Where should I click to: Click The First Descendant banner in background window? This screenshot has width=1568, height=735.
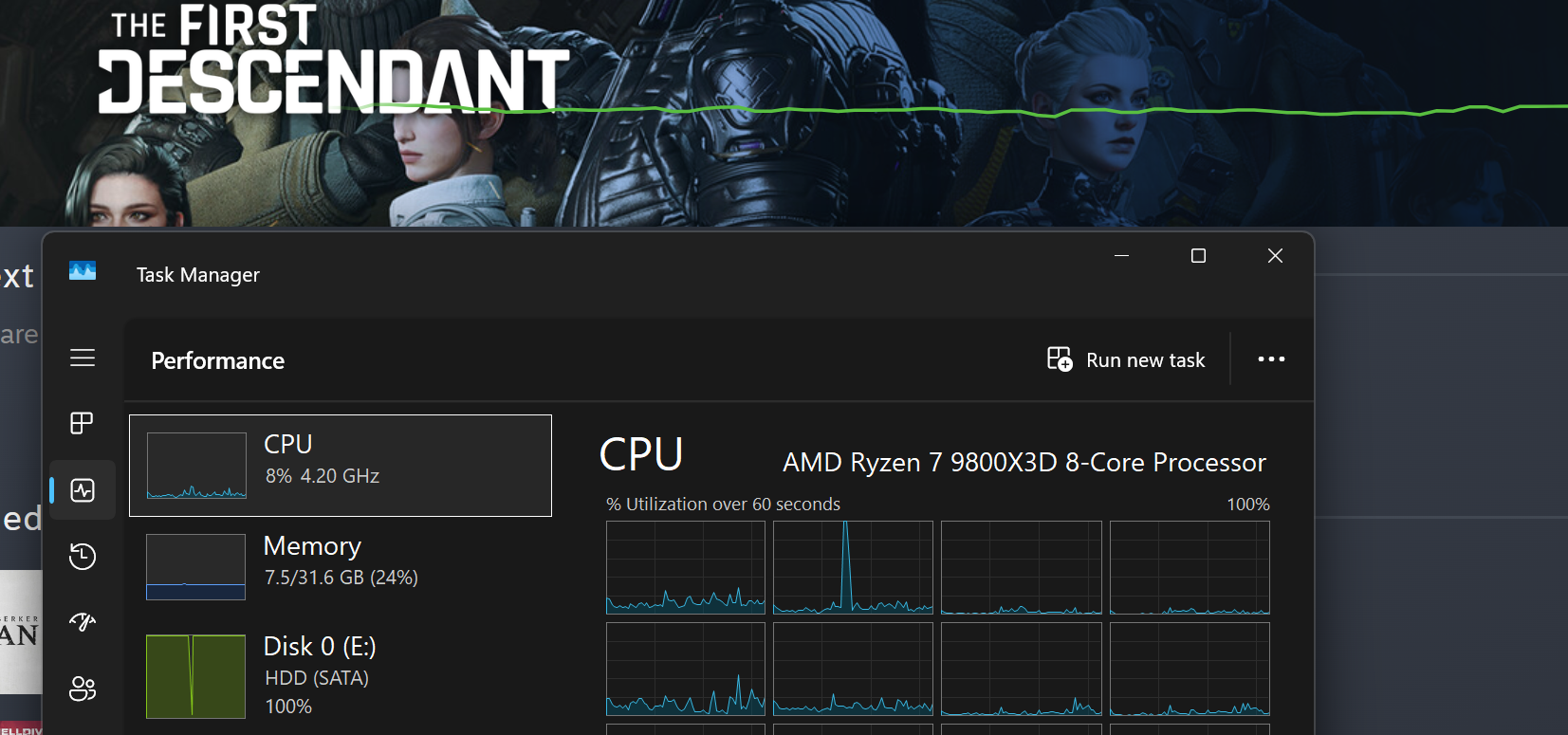coord(784,113)
